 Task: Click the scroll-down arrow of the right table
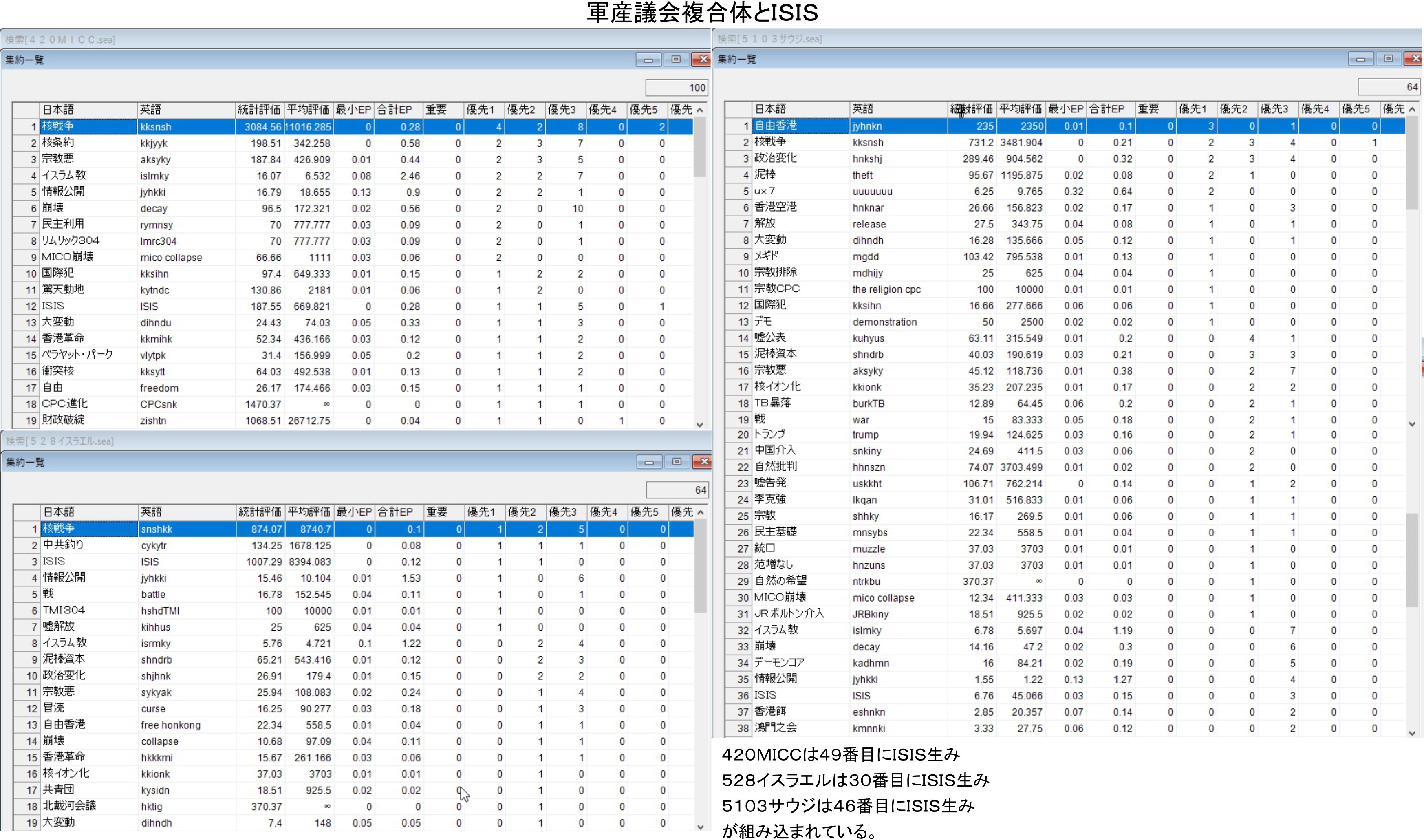[1411, 733]
